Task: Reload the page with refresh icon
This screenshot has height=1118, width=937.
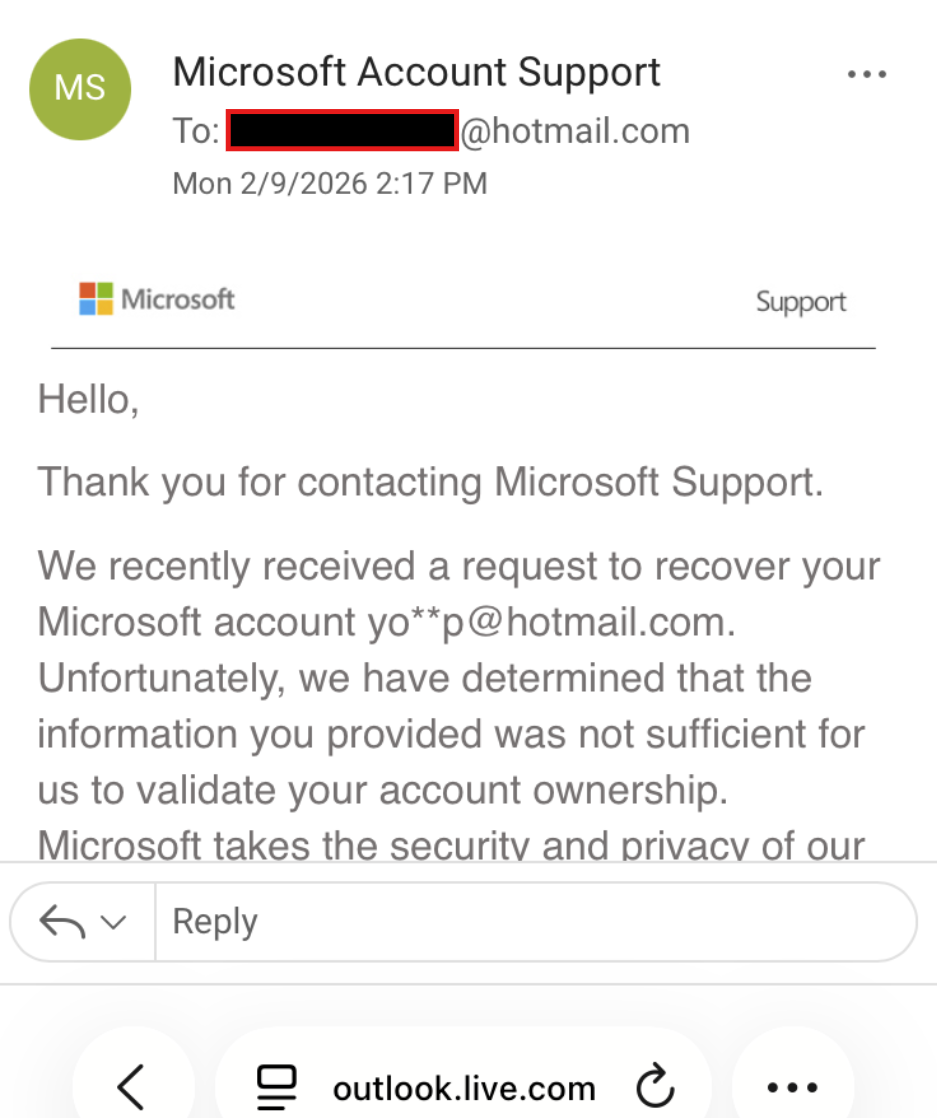Action: tap(655, 1087)
